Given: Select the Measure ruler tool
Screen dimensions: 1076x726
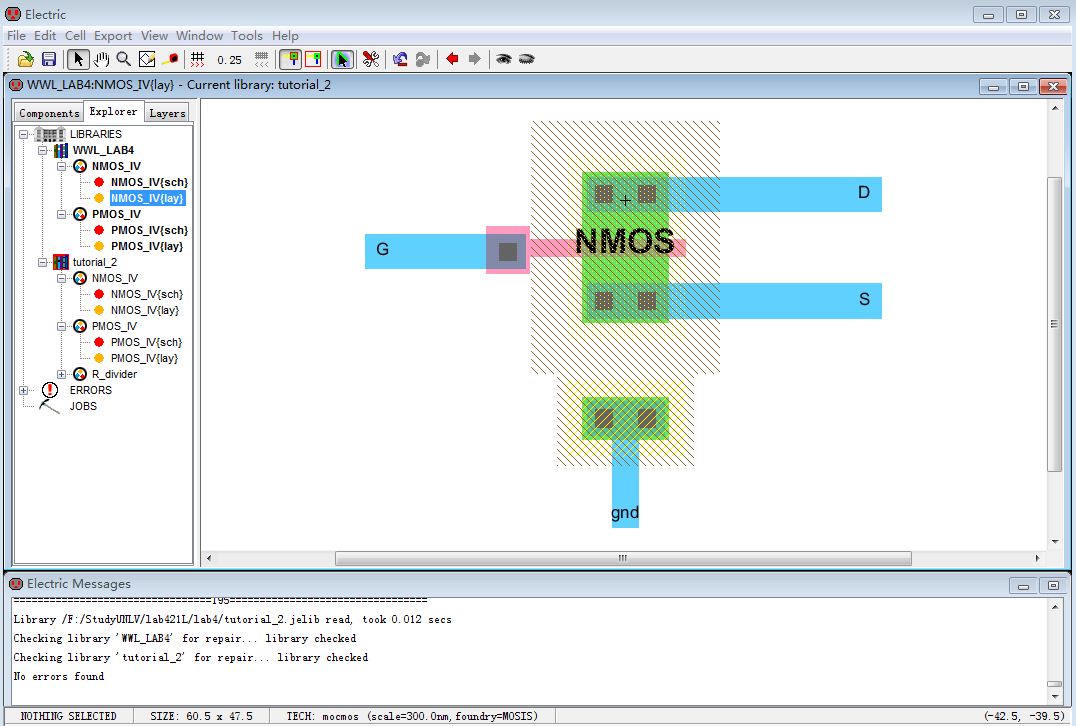Looking at the screenshot, I should [170, 59].
